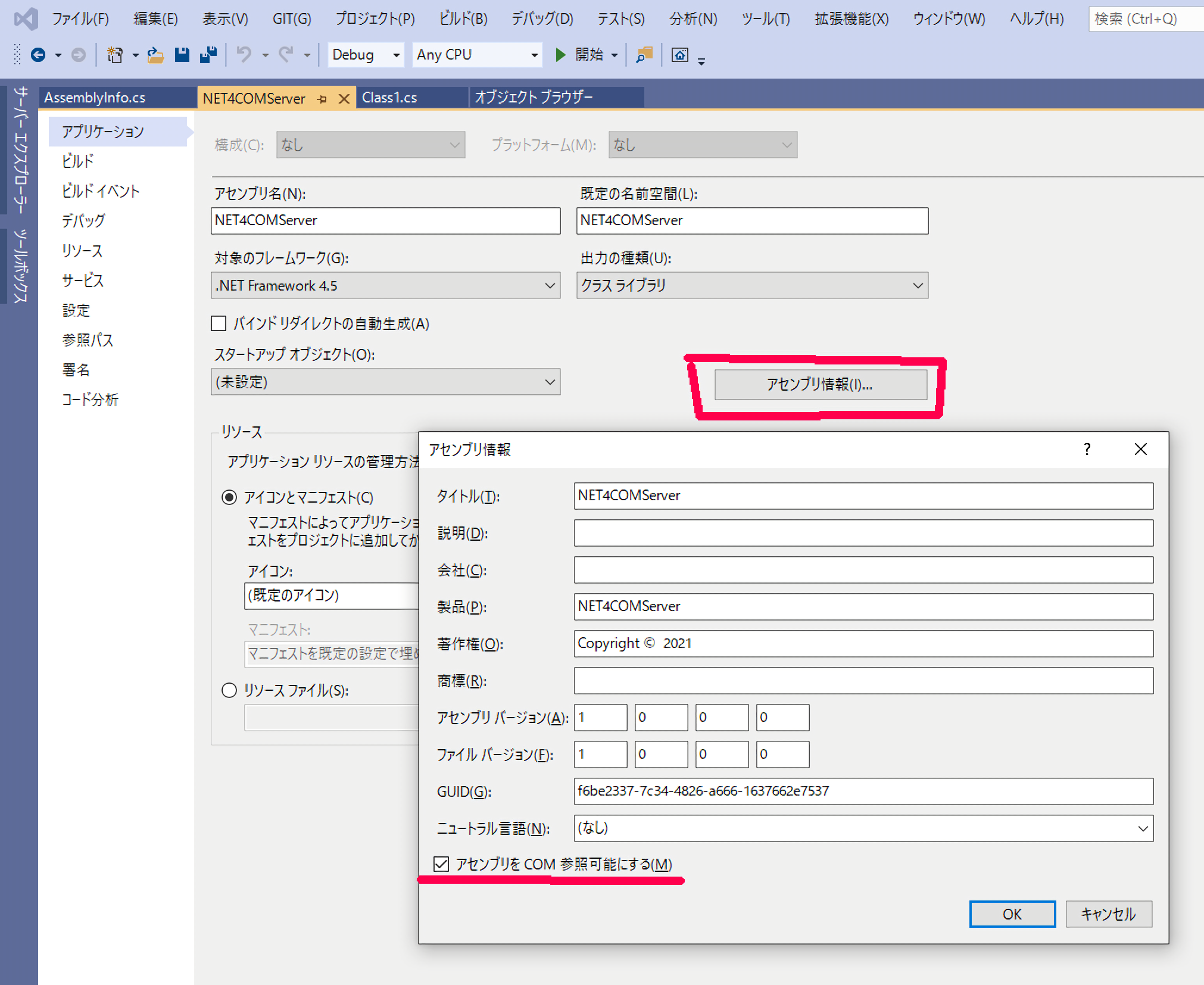Click the GUID text field
The image size is (1204, 985).
(x=863, y=791)
